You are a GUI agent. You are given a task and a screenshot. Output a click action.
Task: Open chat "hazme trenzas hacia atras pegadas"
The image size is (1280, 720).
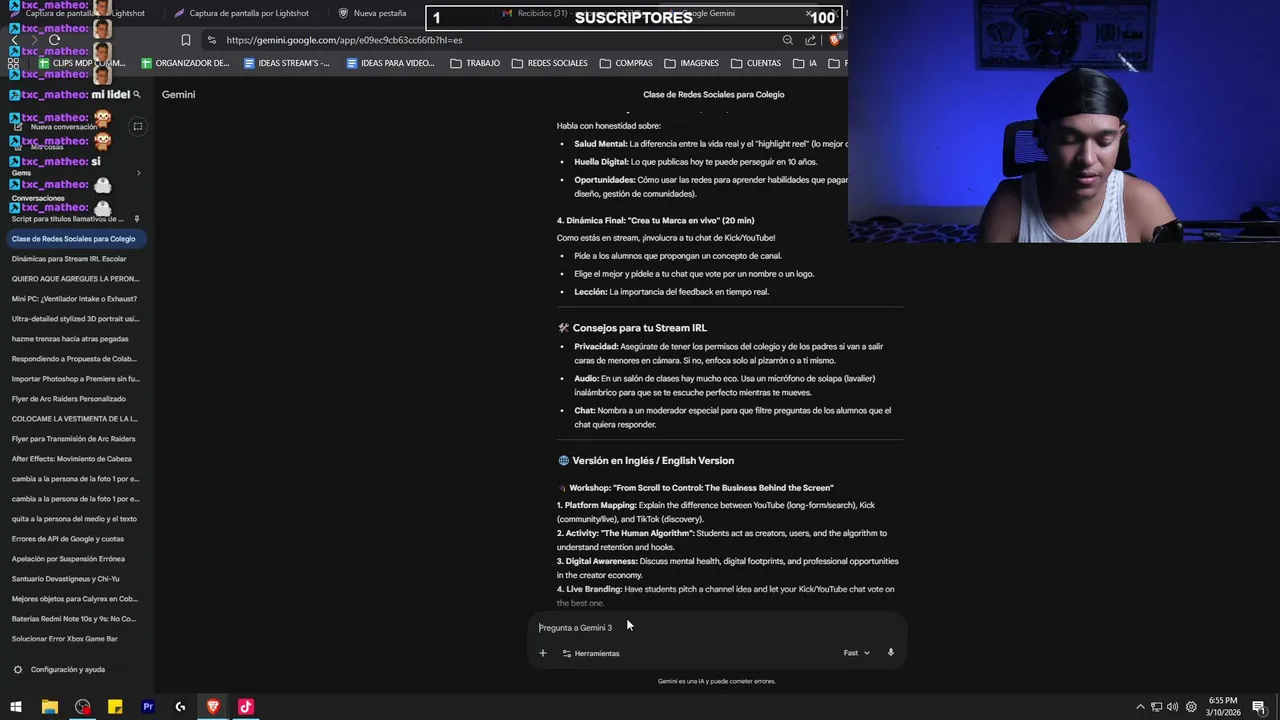[74, 339]
